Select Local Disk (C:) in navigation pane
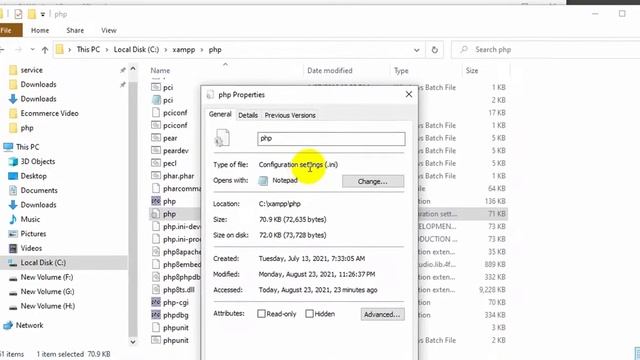This screenshot has height=360, width=640. click(x=43, y=263)
